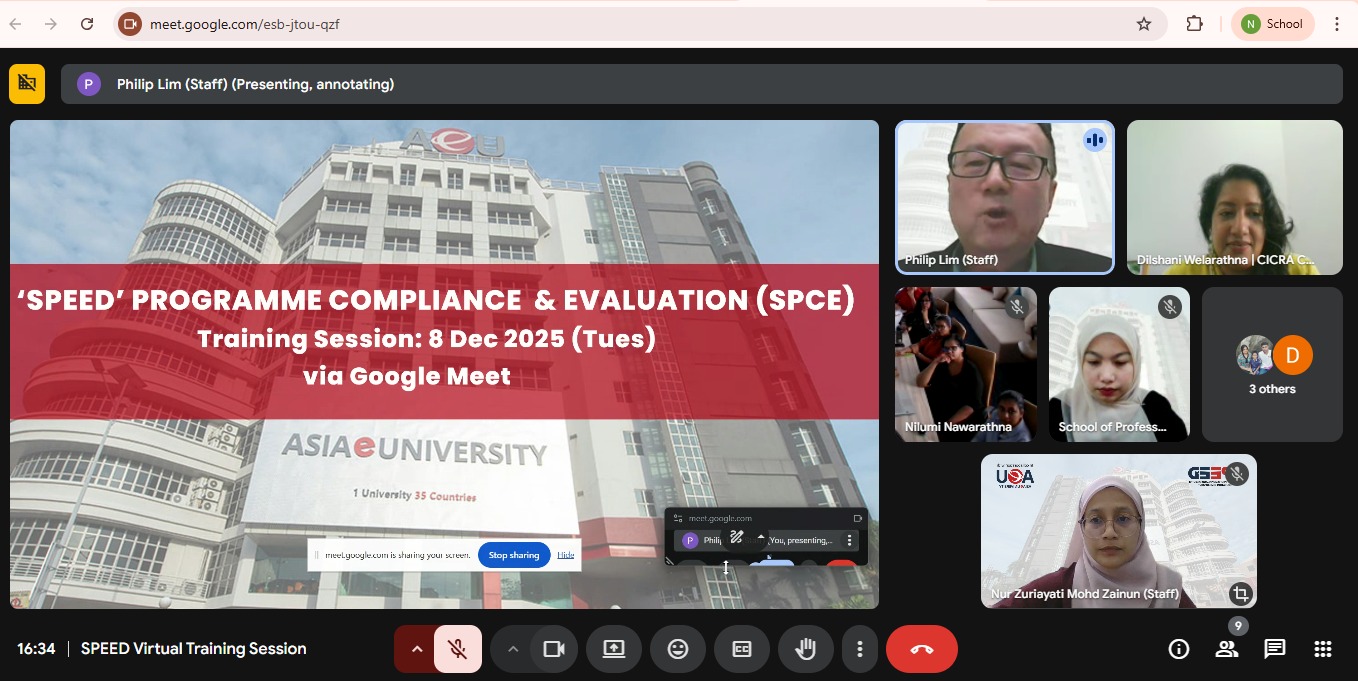
Task: Unmute the microphone button
Action: coord(458,649)
